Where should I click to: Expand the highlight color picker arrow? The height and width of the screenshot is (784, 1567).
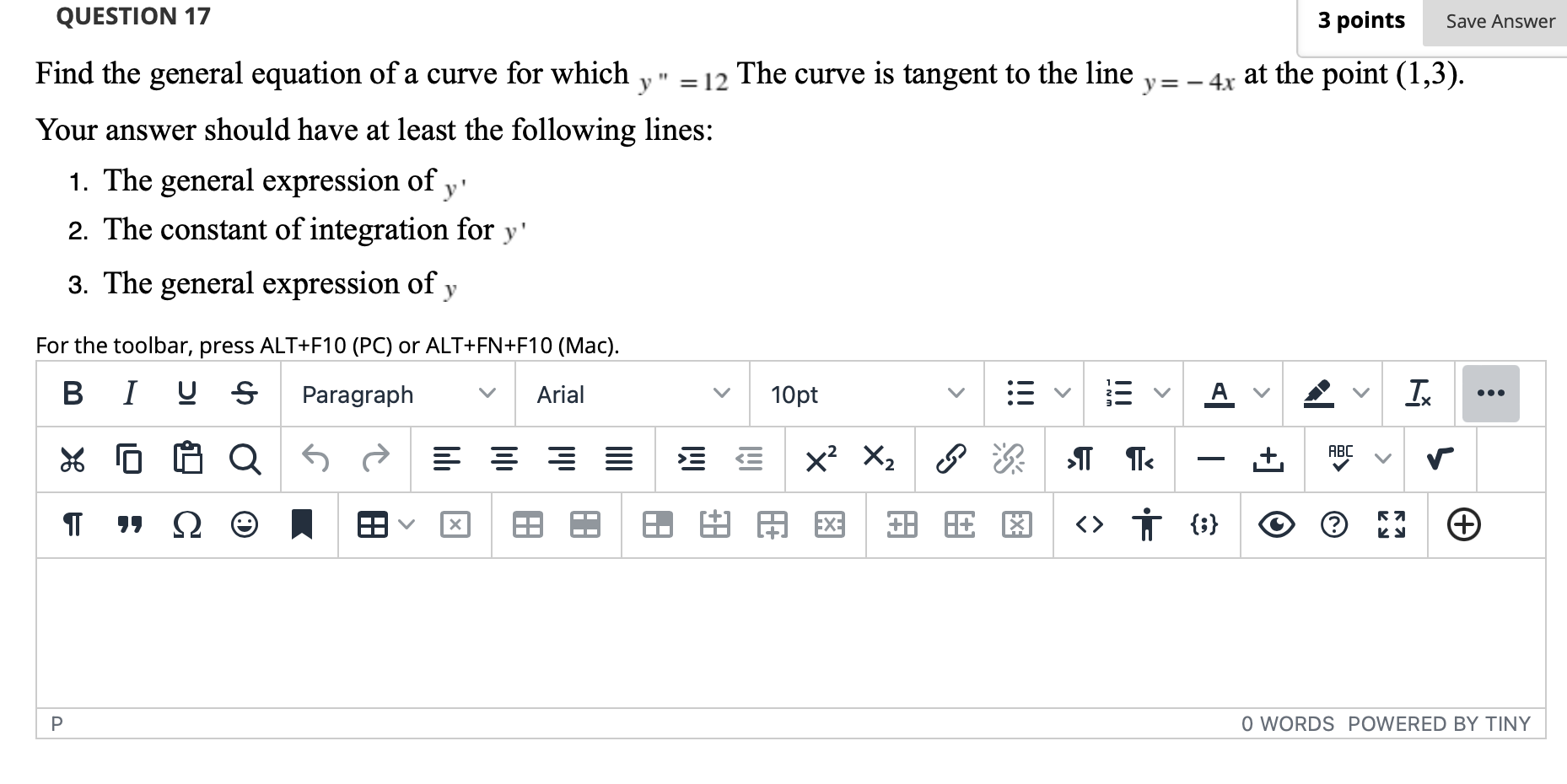(x=1360, y=394)
